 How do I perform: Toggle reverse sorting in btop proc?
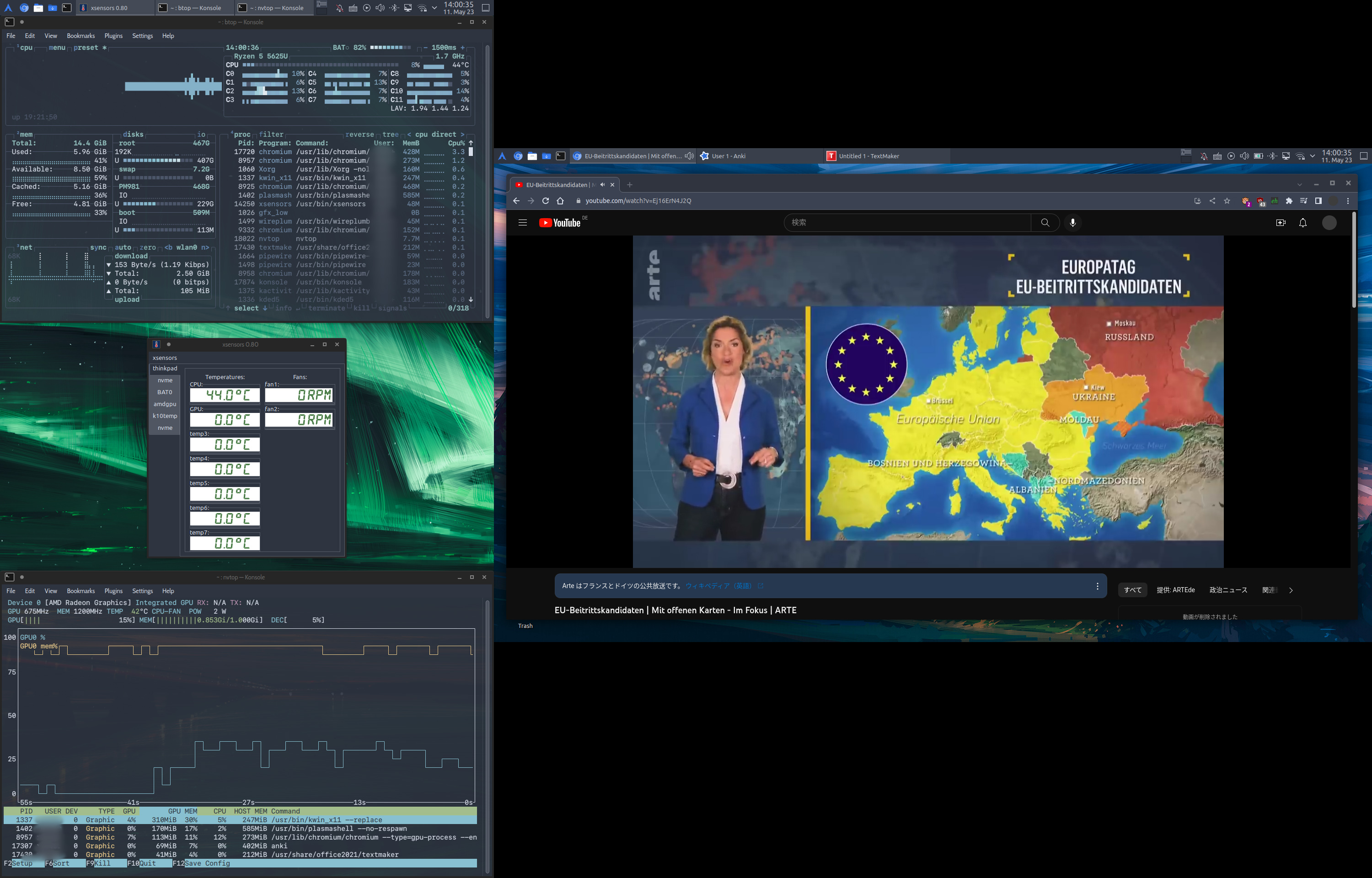point(359,134)
